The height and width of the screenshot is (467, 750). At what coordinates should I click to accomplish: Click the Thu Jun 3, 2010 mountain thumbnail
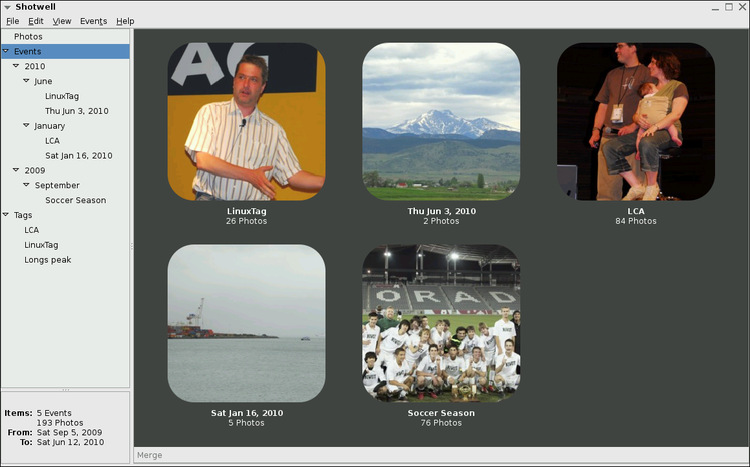(x=441, y=122)
